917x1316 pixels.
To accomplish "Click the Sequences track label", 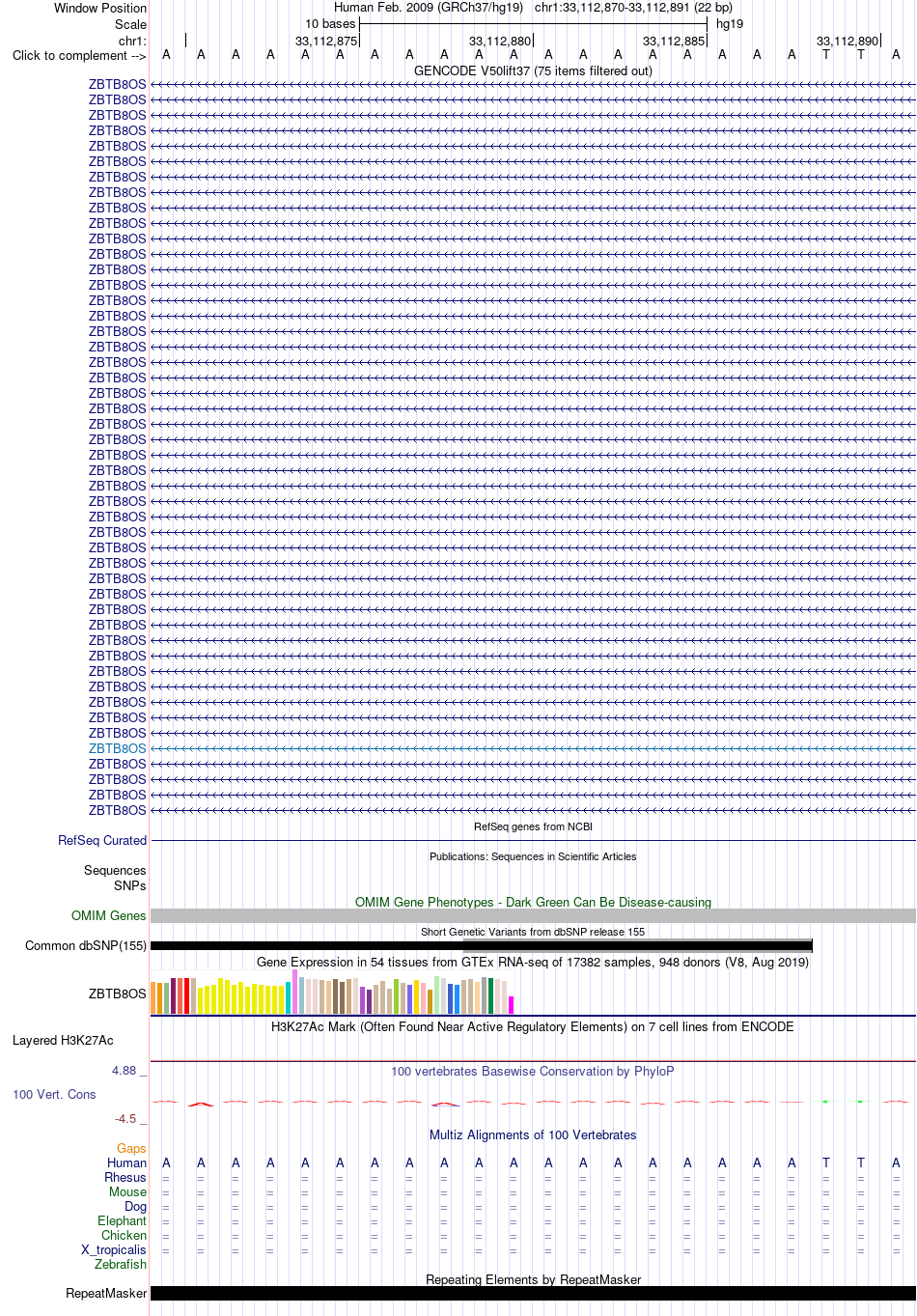I will click(x=115, y=870).
